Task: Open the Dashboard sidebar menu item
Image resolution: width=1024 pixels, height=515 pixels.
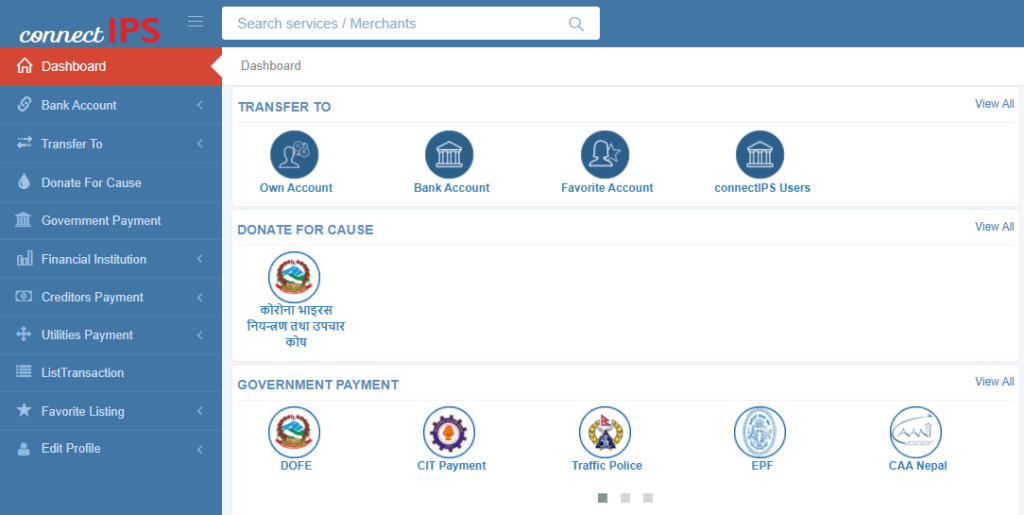Action: click(x=111, y=66)
